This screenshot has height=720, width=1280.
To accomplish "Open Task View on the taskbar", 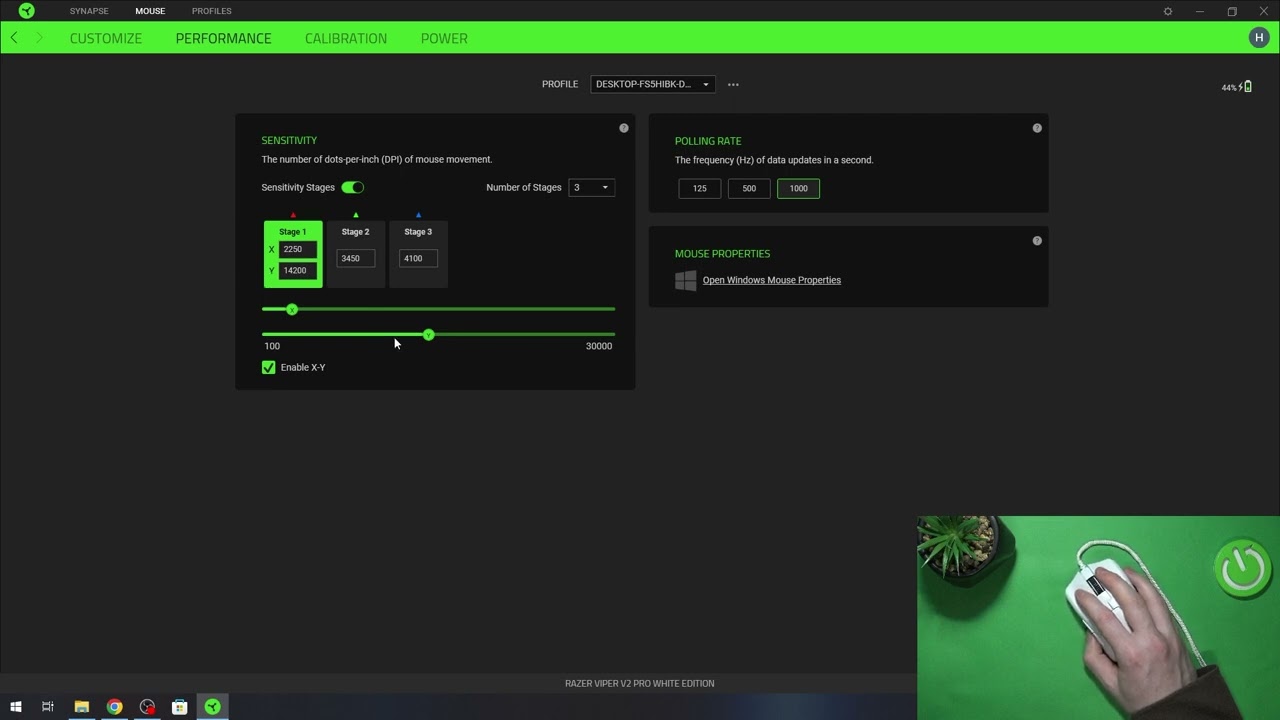I will click(x=48, y=707).
